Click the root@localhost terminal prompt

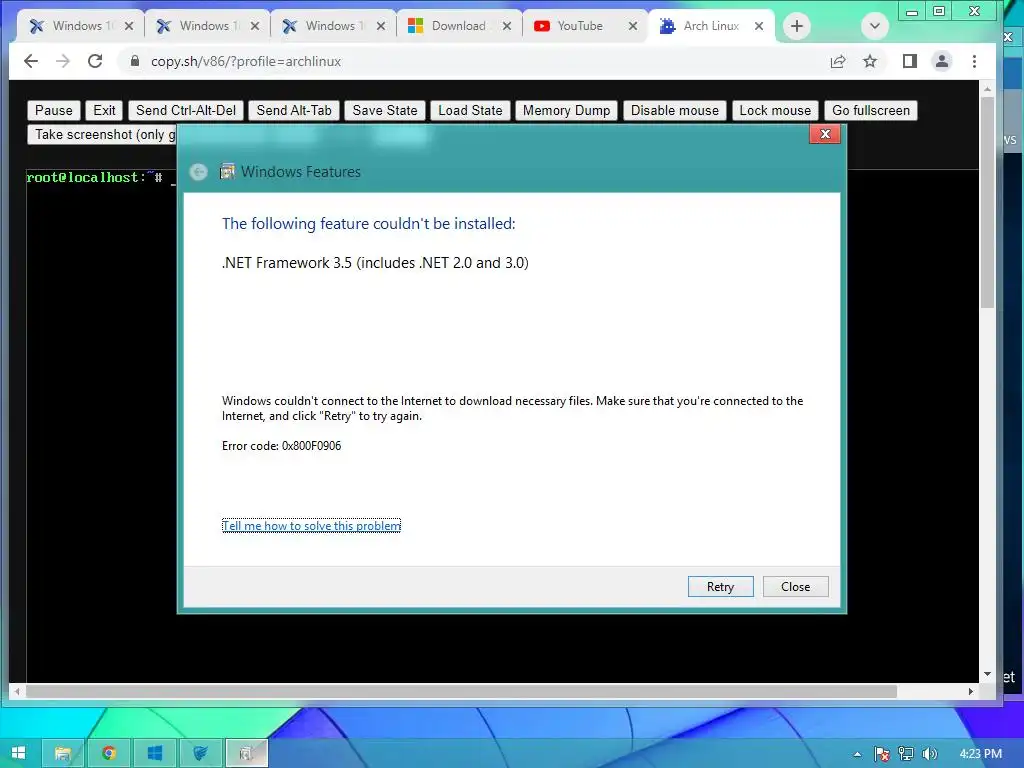pos(94,177)
